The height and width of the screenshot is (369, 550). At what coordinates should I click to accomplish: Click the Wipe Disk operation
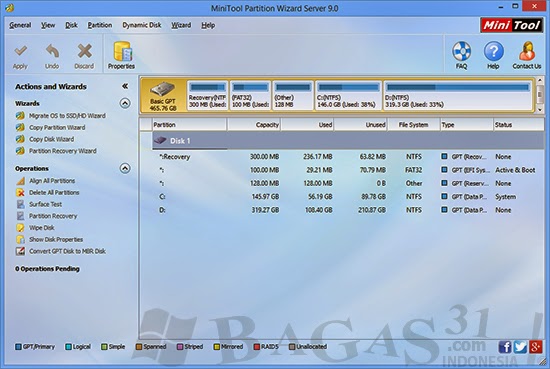(x=41, y=228)
